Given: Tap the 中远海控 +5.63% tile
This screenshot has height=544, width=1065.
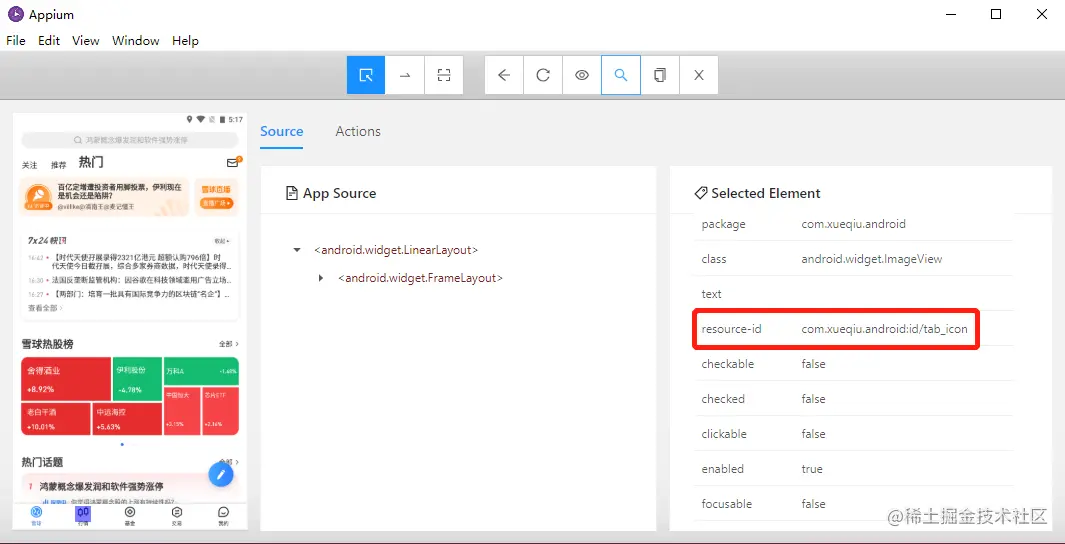Looking at the screenshot, I should pos(127,419).
